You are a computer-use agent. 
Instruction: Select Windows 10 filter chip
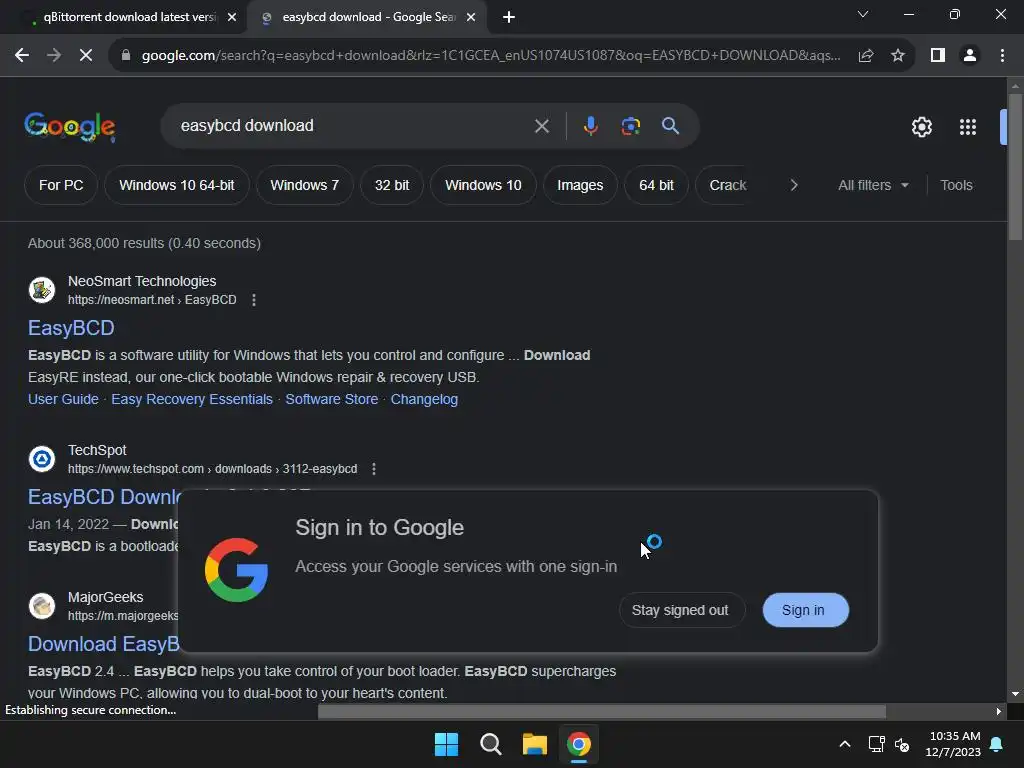[x=483, y=185]
